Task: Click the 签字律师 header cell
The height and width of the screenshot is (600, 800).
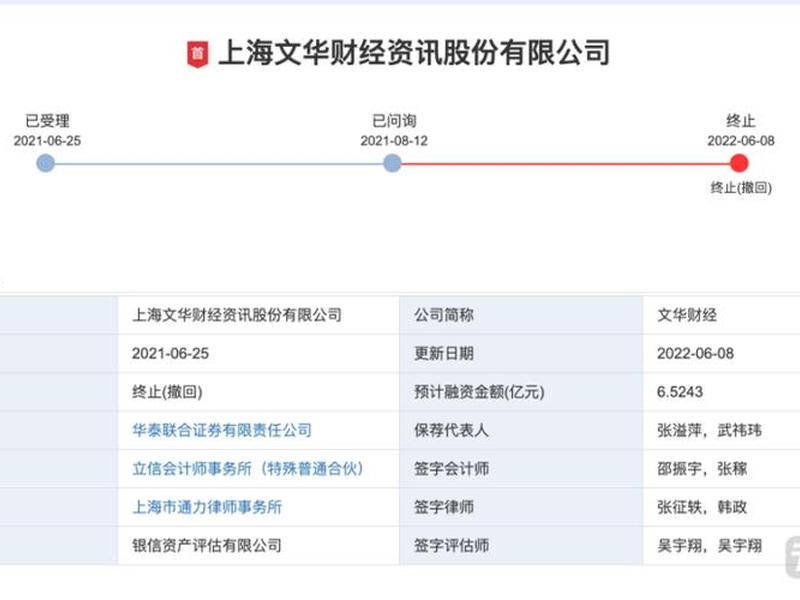Action: click(521, 507)
